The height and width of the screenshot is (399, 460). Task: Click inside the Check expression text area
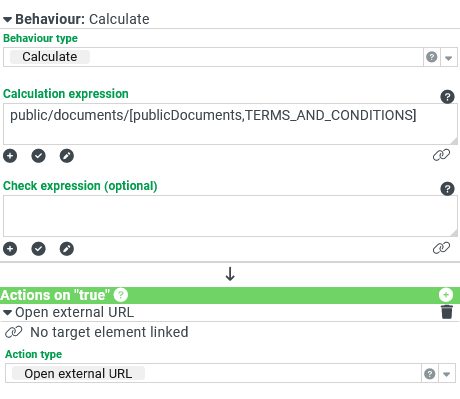[x=230, y=216]
